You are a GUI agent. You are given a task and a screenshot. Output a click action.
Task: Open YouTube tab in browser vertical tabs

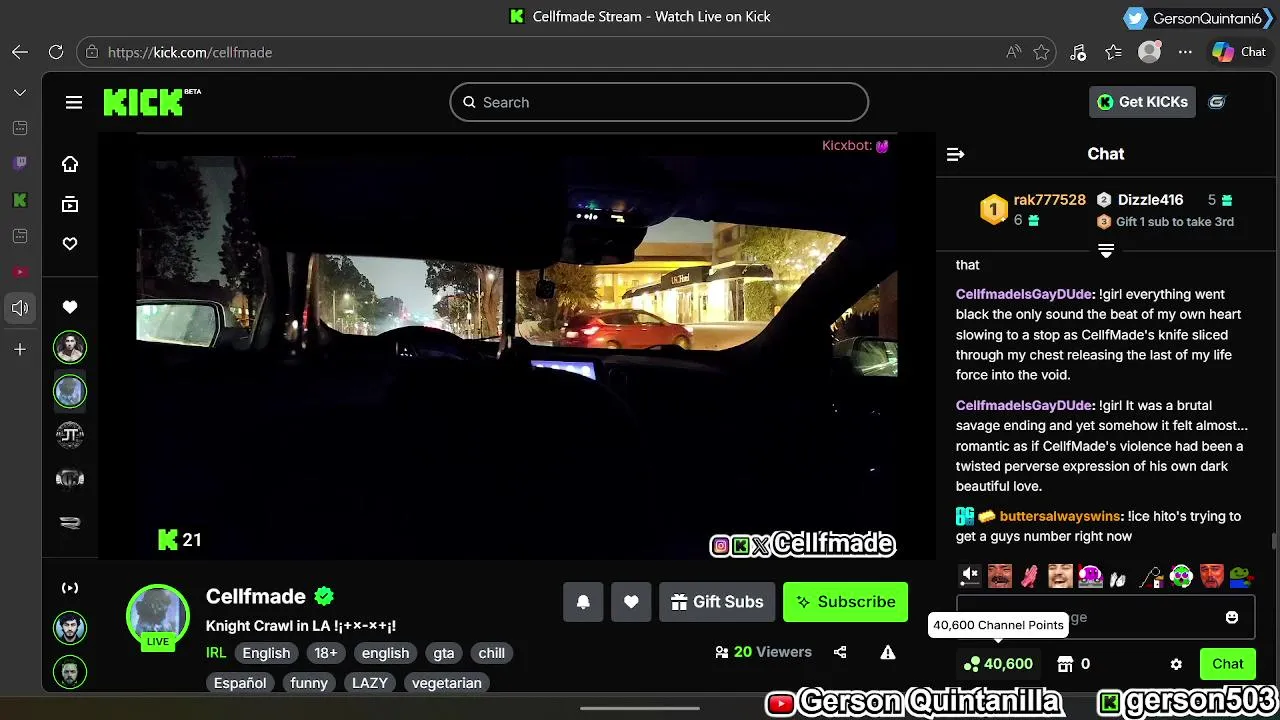(x=20, y=272)
